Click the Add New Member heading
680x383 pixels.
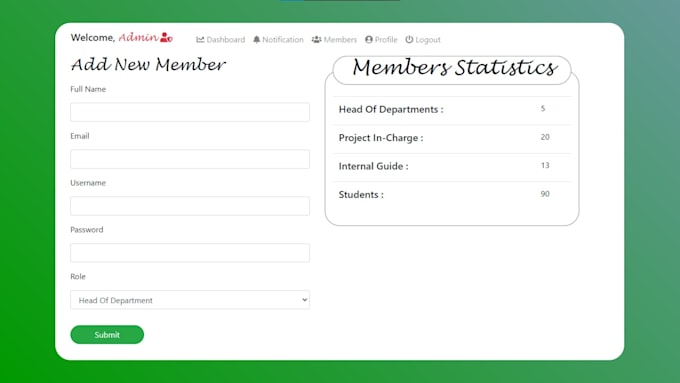tap(148, 65)
